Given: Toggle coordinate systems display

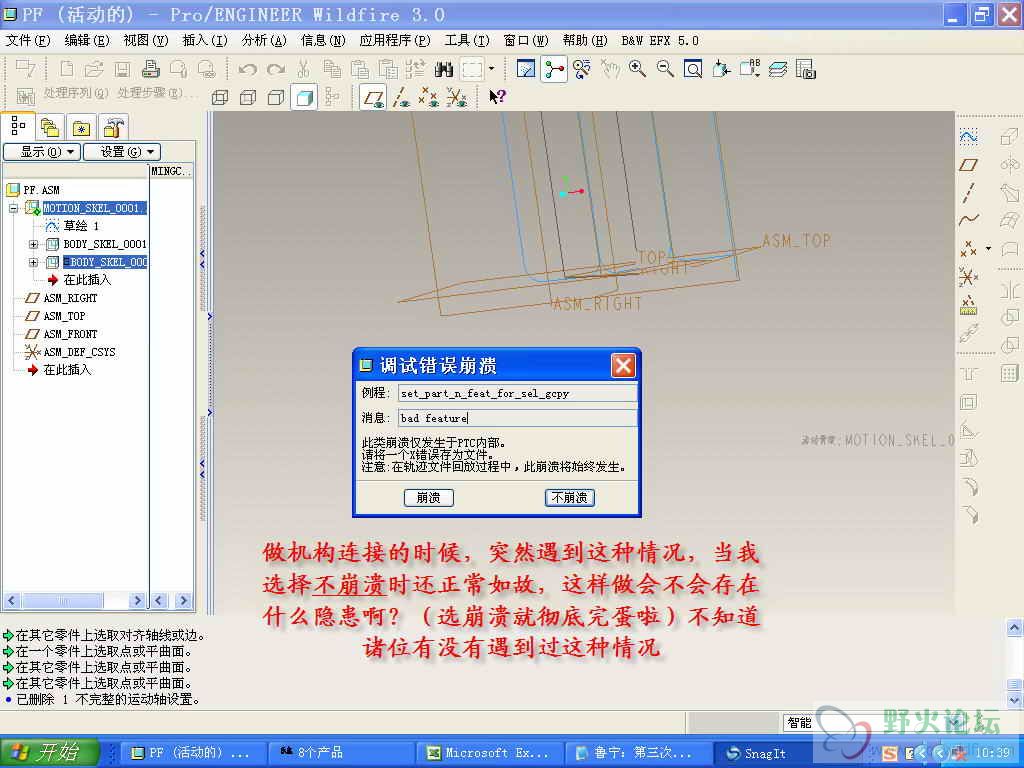Looking at the screenshot, I should coord(456,97).
